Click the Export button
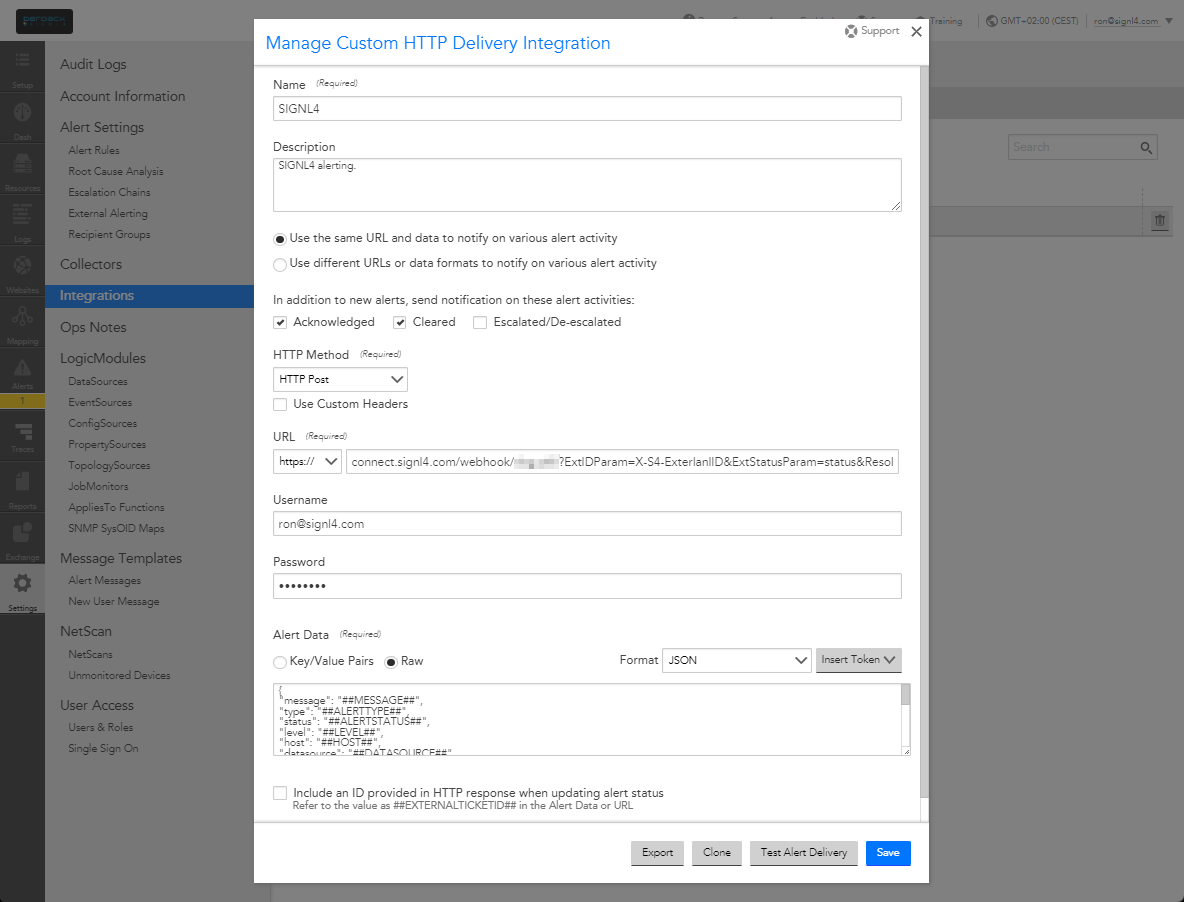This screenshot has width=1184, height=902. coord(657,853)
